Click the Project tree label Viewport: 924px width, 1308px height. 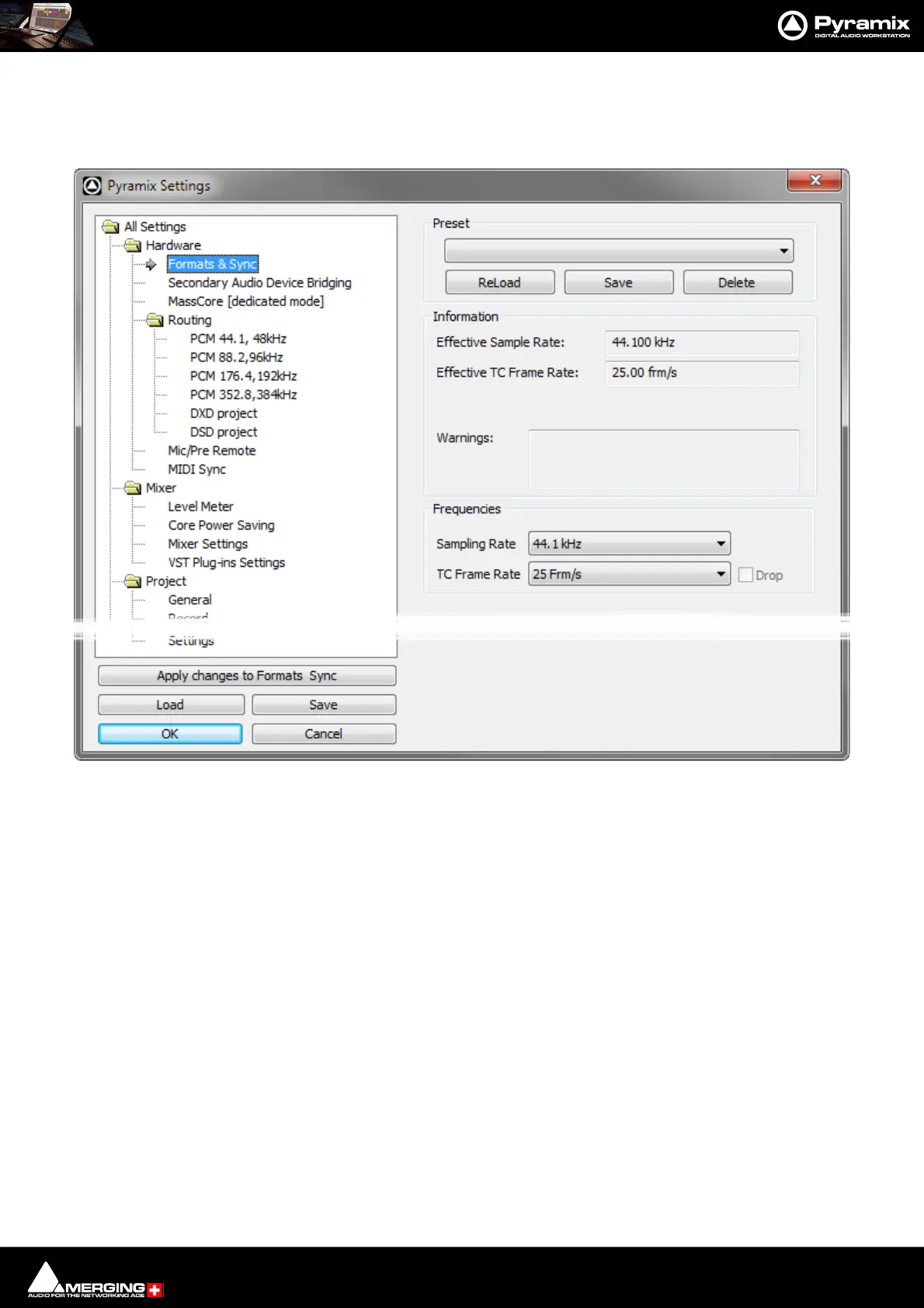coord(166,581)
